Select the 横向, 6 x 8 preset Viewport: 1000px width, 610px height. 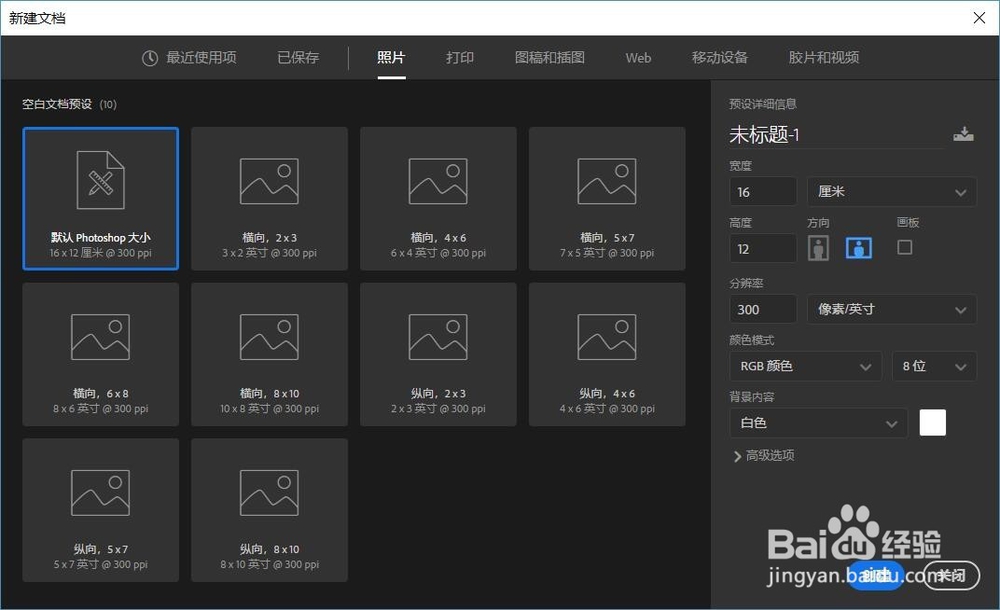coord(101,354)
